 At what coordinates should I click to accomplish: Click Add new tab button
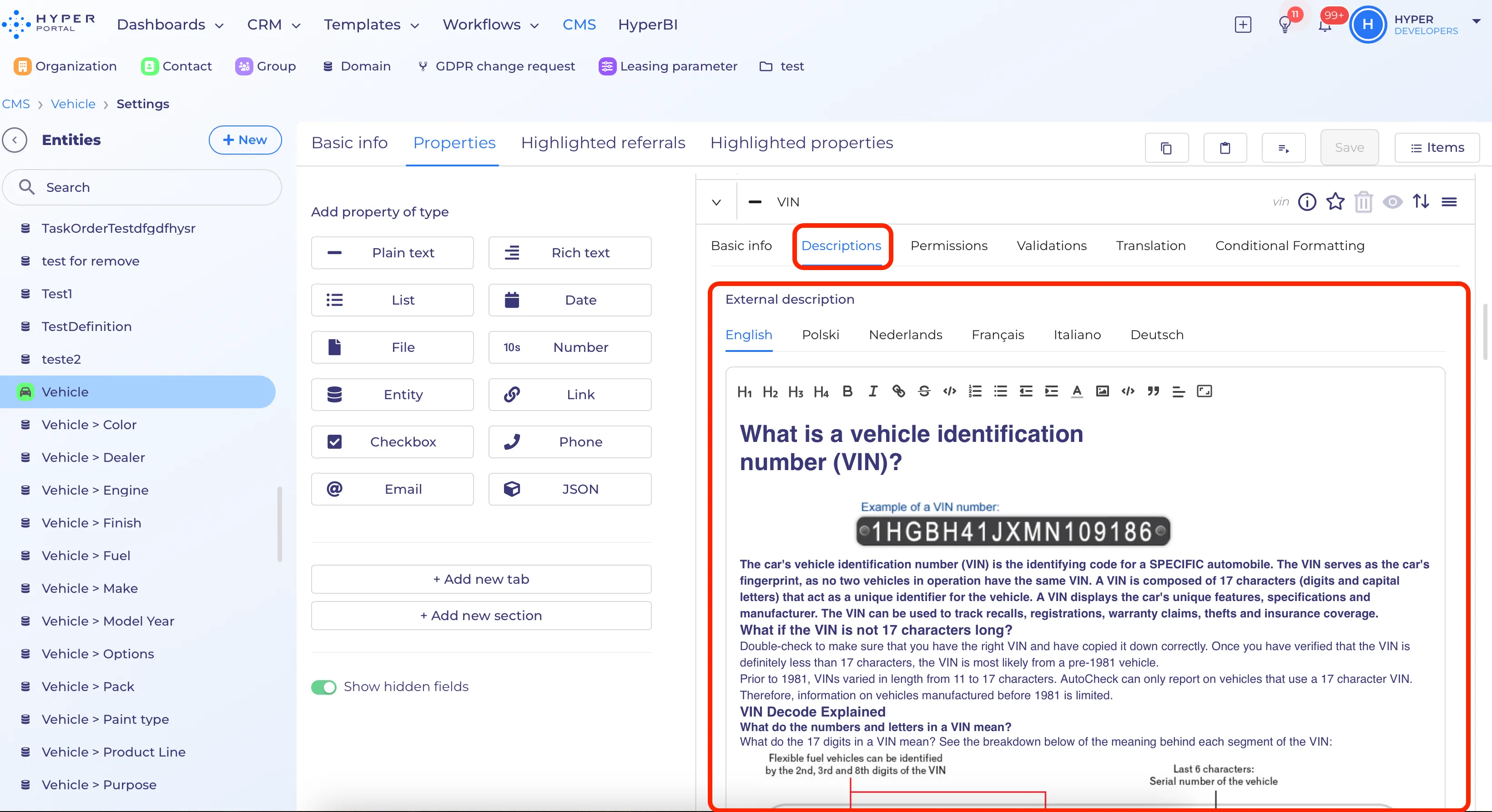[481, 579]
